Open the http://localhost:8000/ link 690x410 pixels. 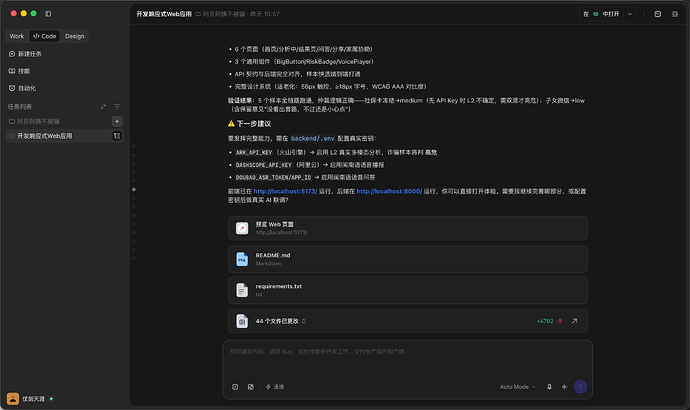[x=389, y=191]
